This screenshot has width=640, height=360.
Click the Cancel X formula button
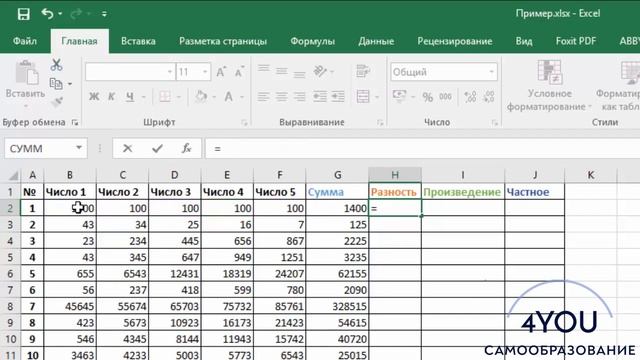[127, 148]
